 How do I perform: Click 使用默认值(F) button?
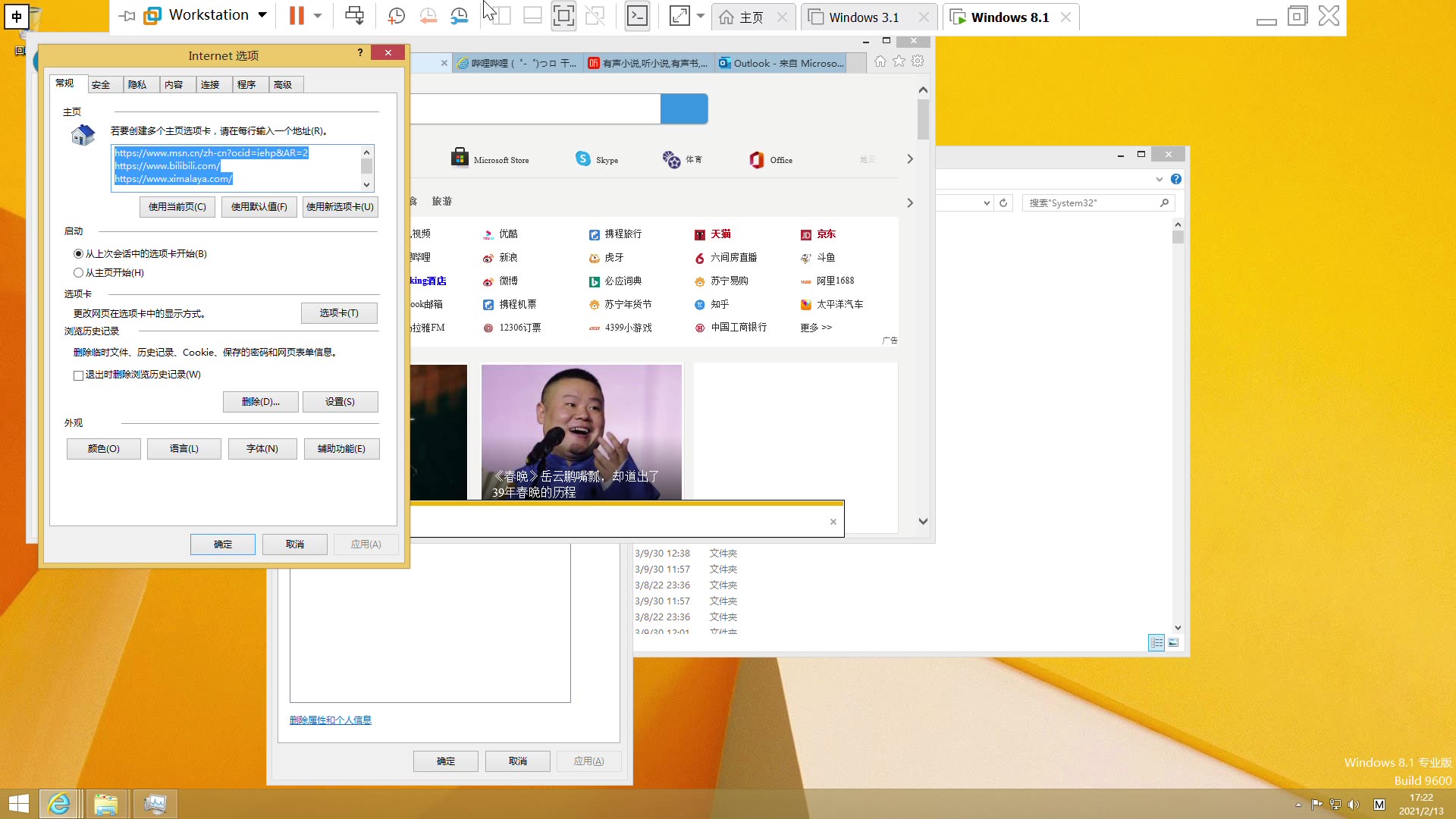(259, 207)
